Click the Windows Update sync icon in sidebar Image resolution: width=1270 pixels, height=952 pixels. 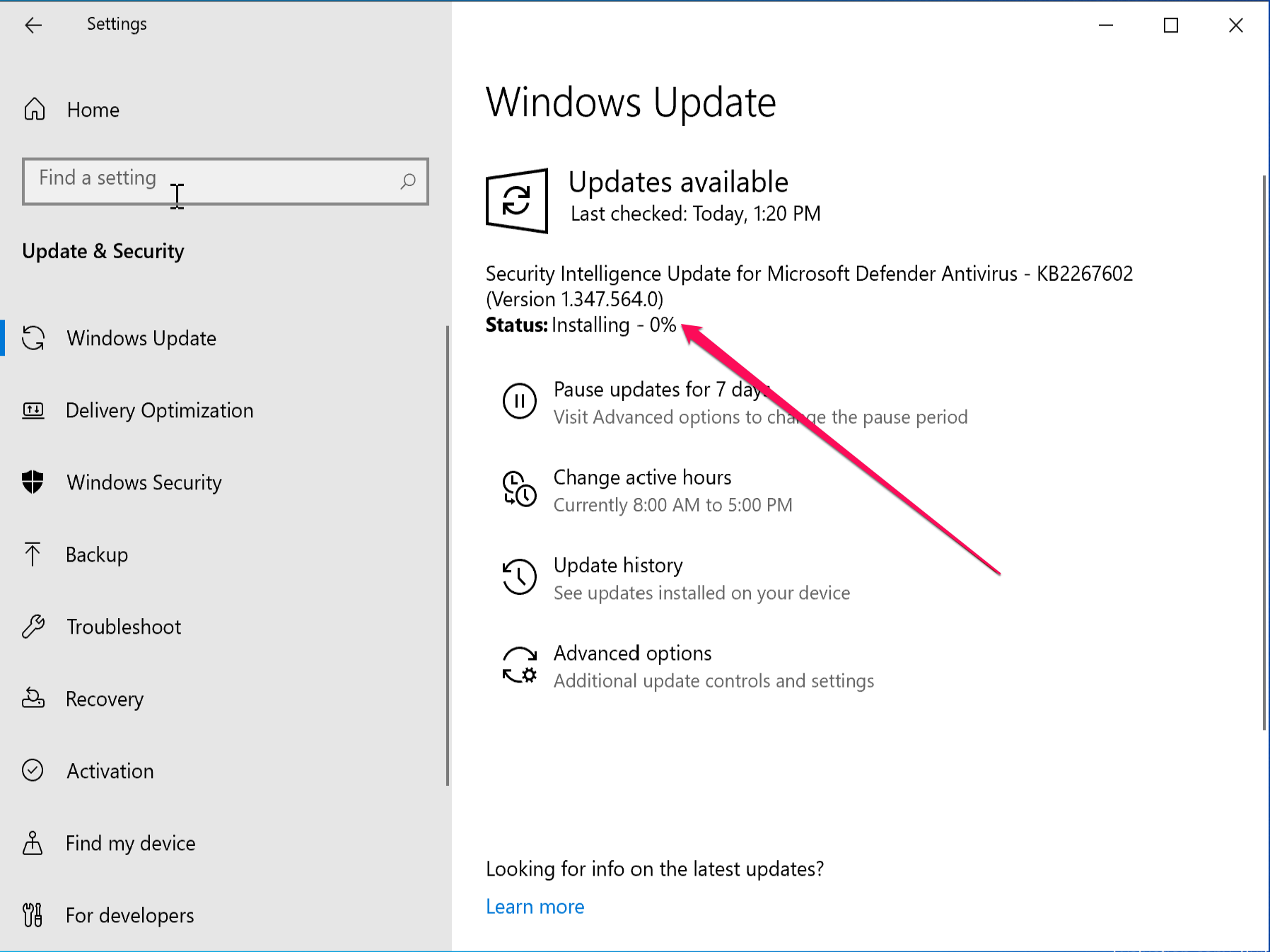33,338
